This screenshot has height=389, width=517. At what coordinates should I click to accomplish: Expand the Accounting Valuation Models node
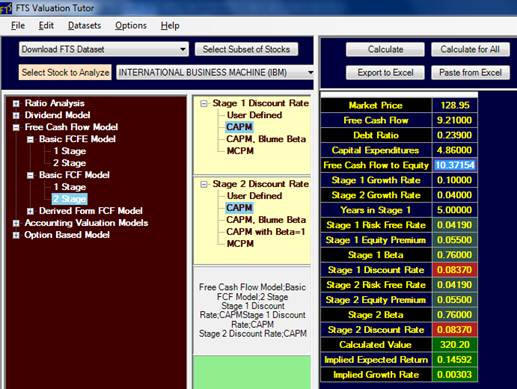coord(16,223)
